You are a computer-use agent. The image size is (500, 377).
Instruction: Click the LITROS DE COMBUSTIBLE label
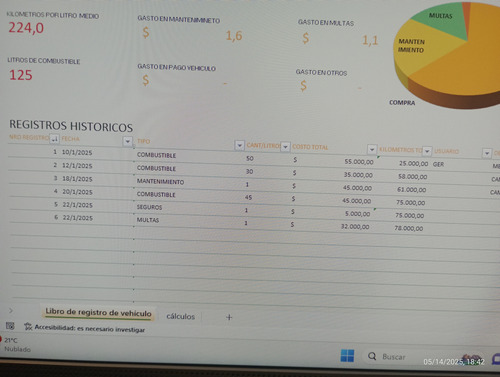pos(44,61)
